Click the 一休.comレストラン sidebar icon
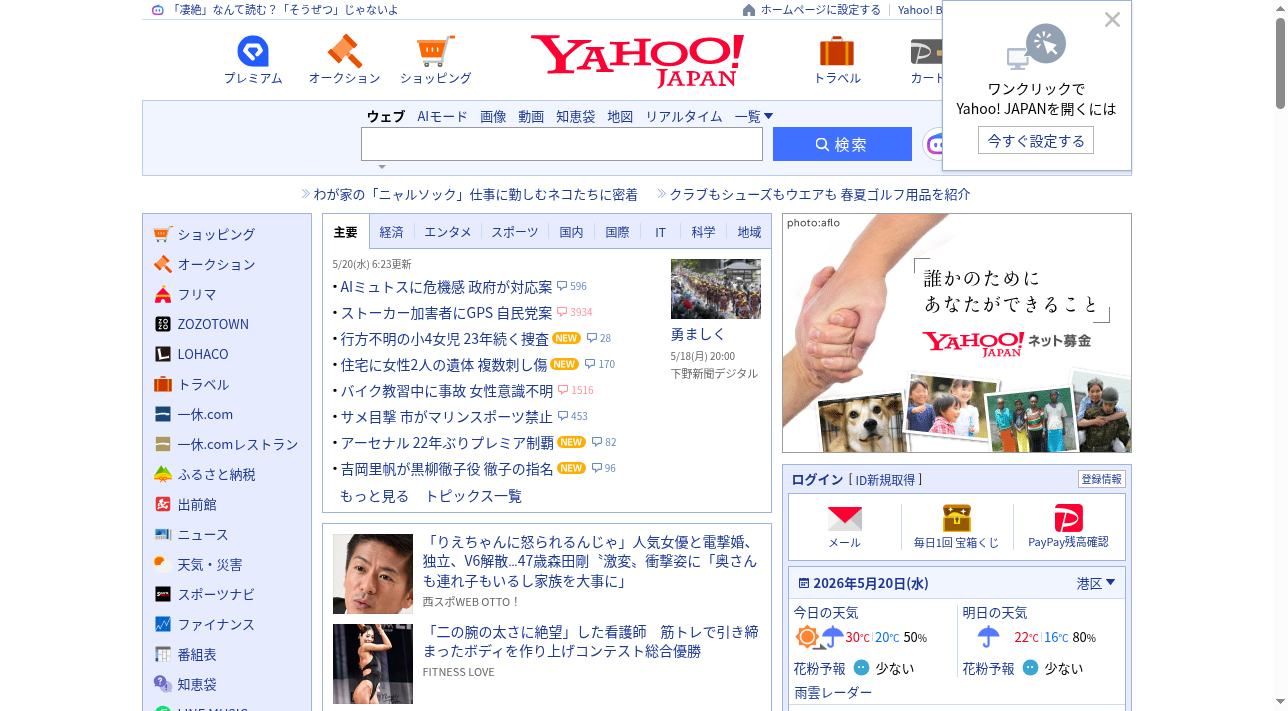The image size is (1288, 711). coord(163,444)
